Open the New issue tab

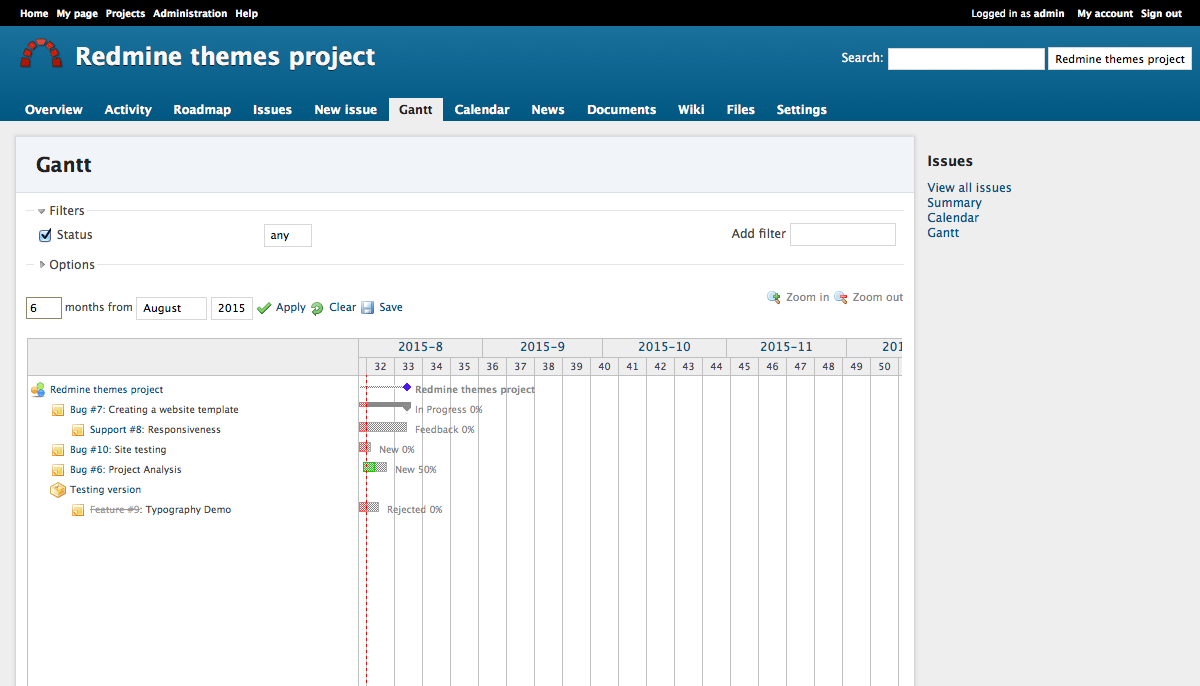[x=346, y=110]
